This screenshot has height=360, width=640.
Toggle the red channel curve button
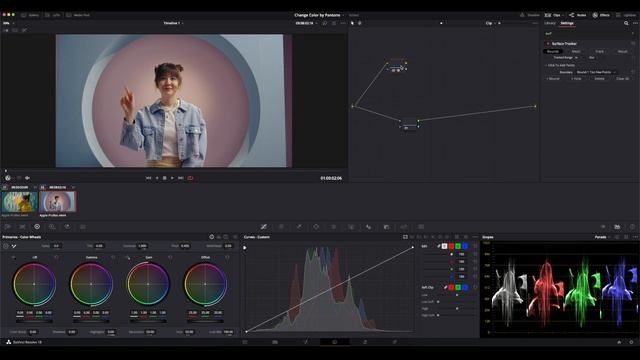click(451, 246)
